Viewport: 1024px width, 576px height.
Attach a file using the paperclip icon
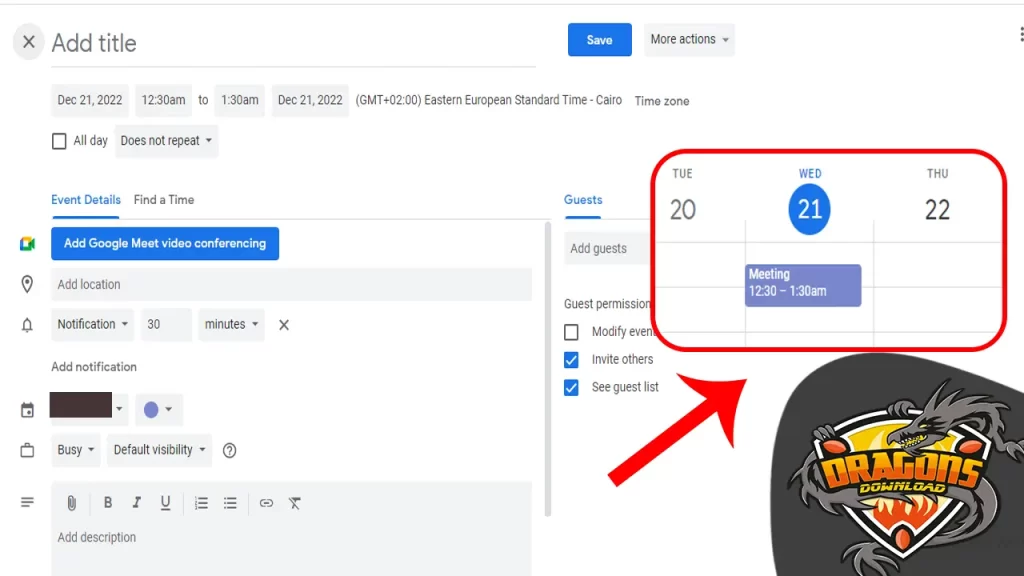70,503
